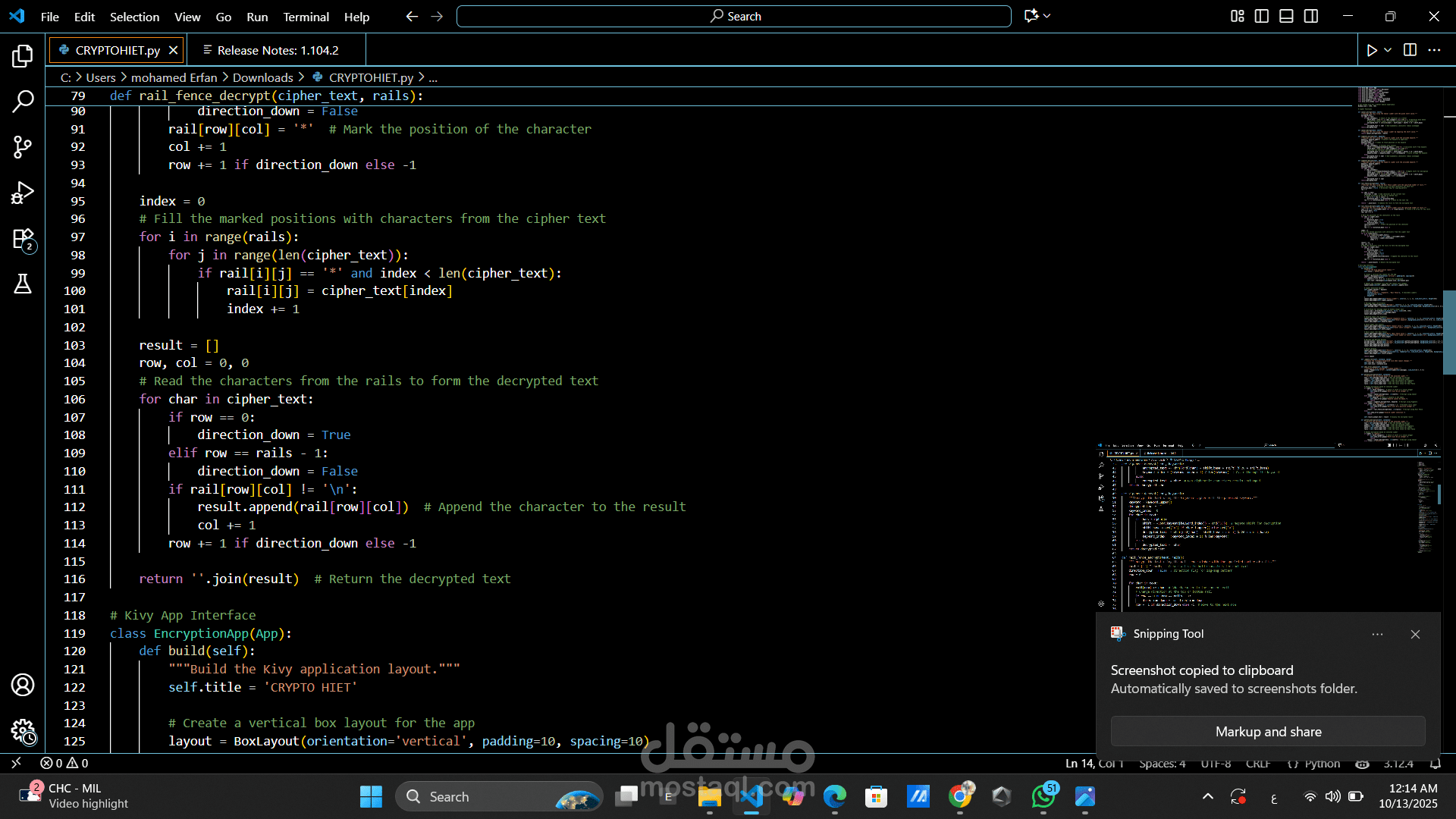Open the mohamed Erfan breadcrumb folder
This screenshot has height=819, width=1456.
[x=174, y=77]
